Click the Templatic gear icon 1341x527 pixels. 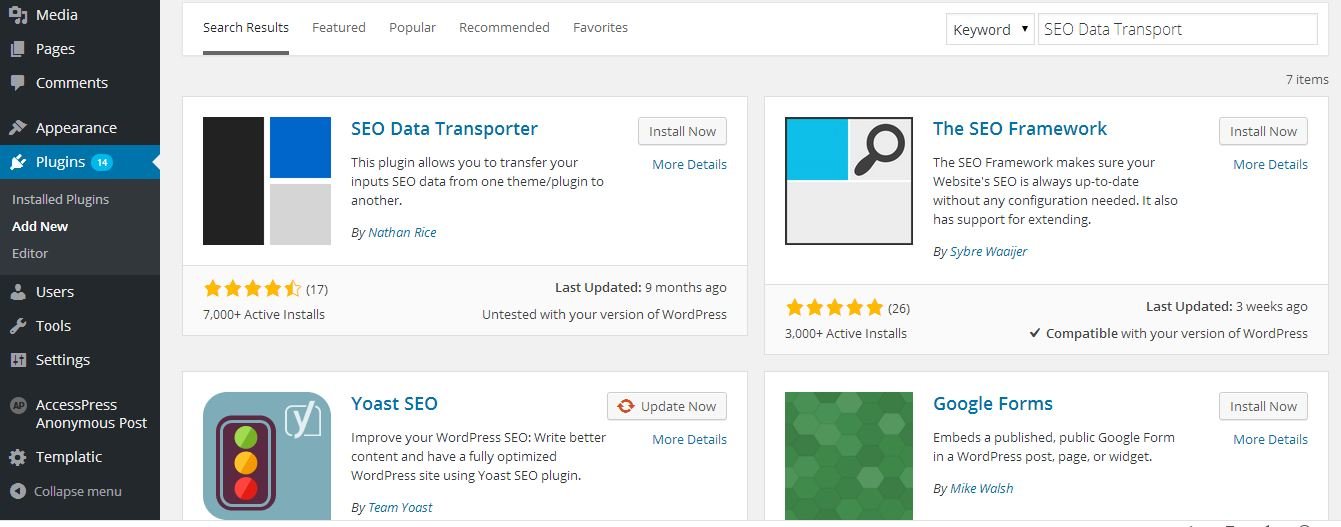(18, 457)
